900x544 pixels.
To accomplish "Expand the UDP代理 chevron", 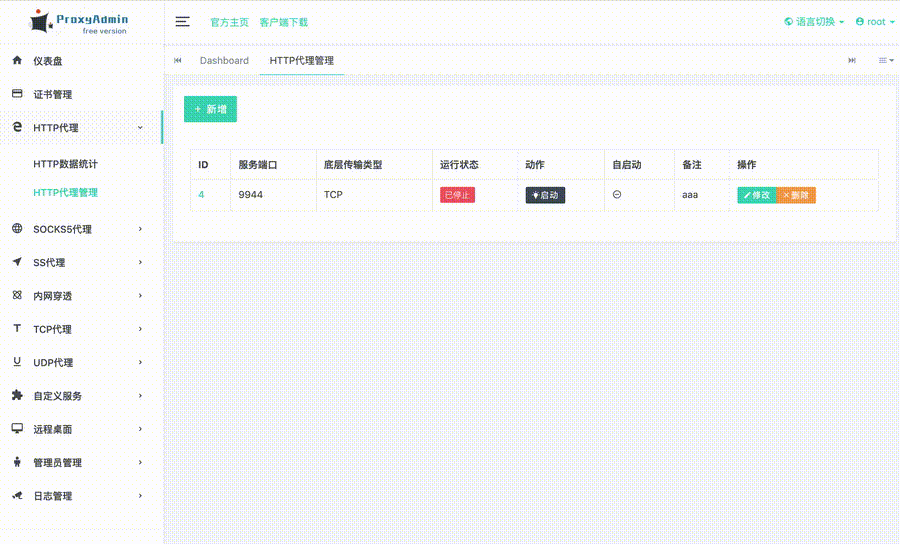I will point(140,362).
